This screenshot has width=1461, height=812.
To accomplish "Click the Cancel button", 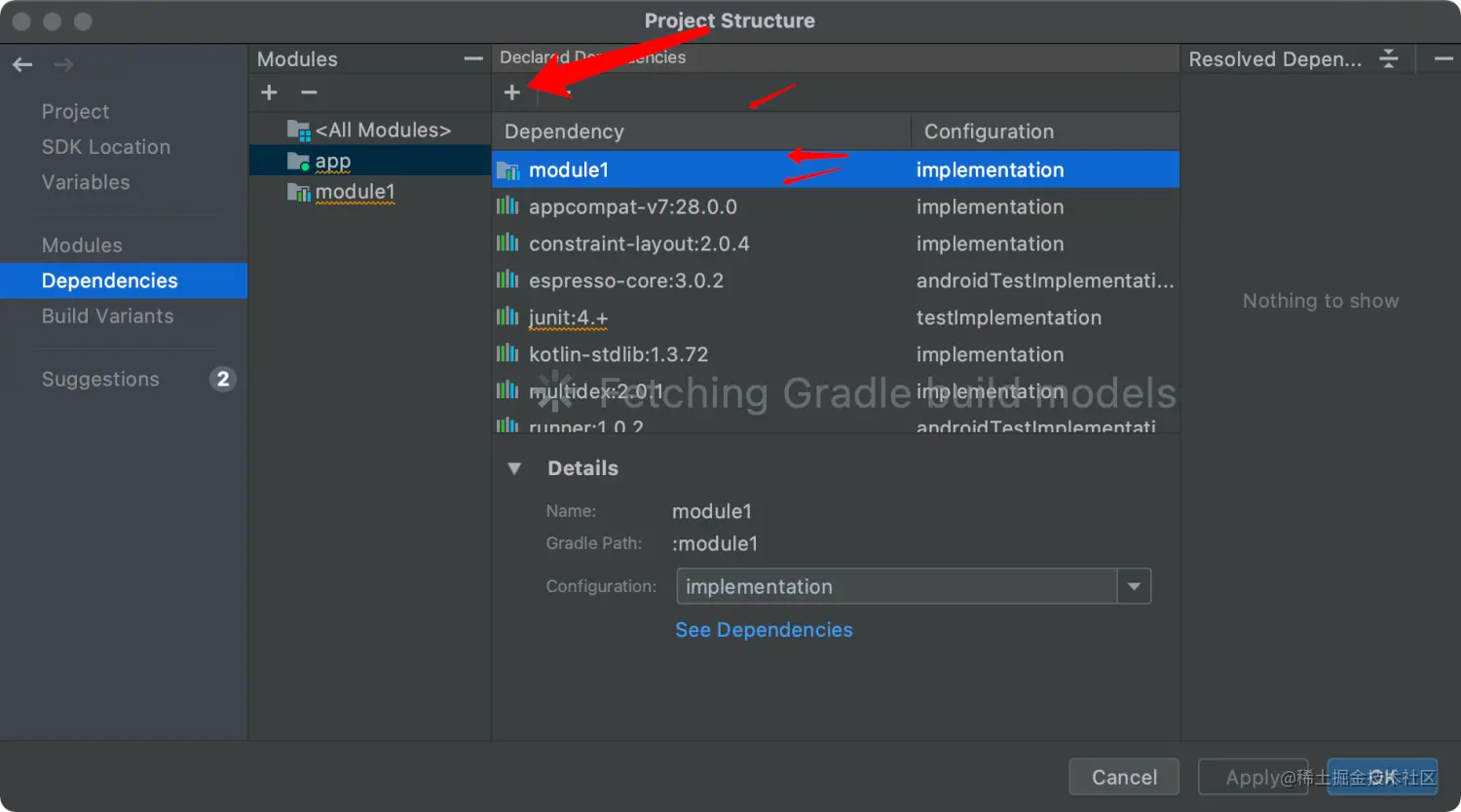I will click(x=1124, y=777).
